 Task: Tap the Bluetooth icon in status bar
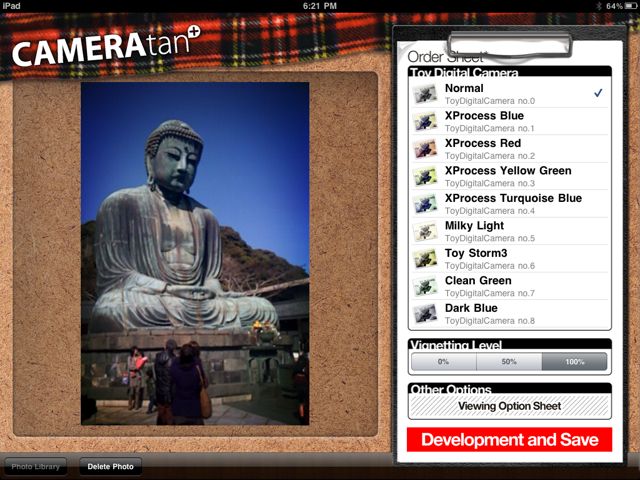(x=599, y=6)
